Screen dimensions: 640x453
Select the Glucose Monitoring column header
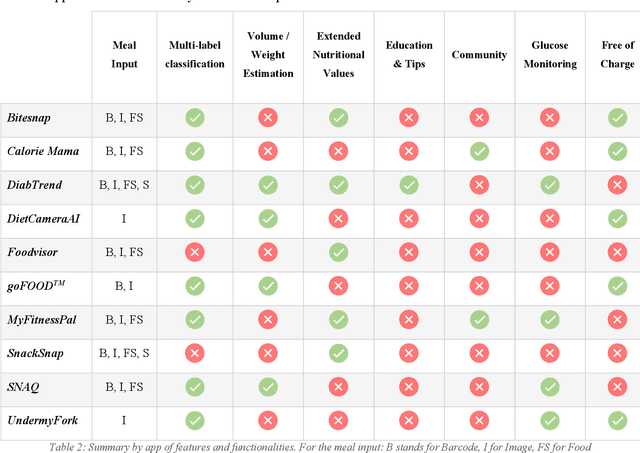549,55
